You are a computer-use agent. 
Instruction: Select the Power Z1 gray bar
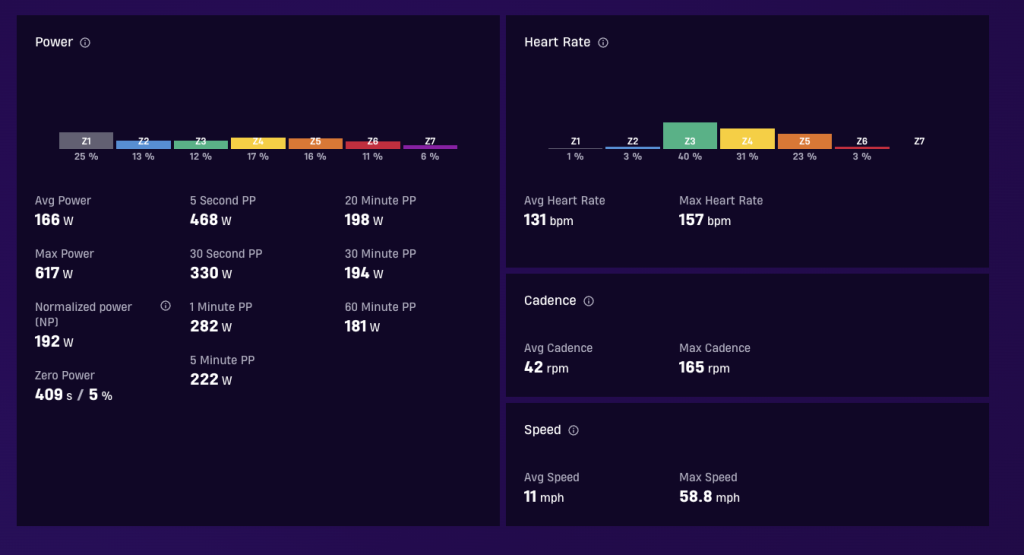86,140
